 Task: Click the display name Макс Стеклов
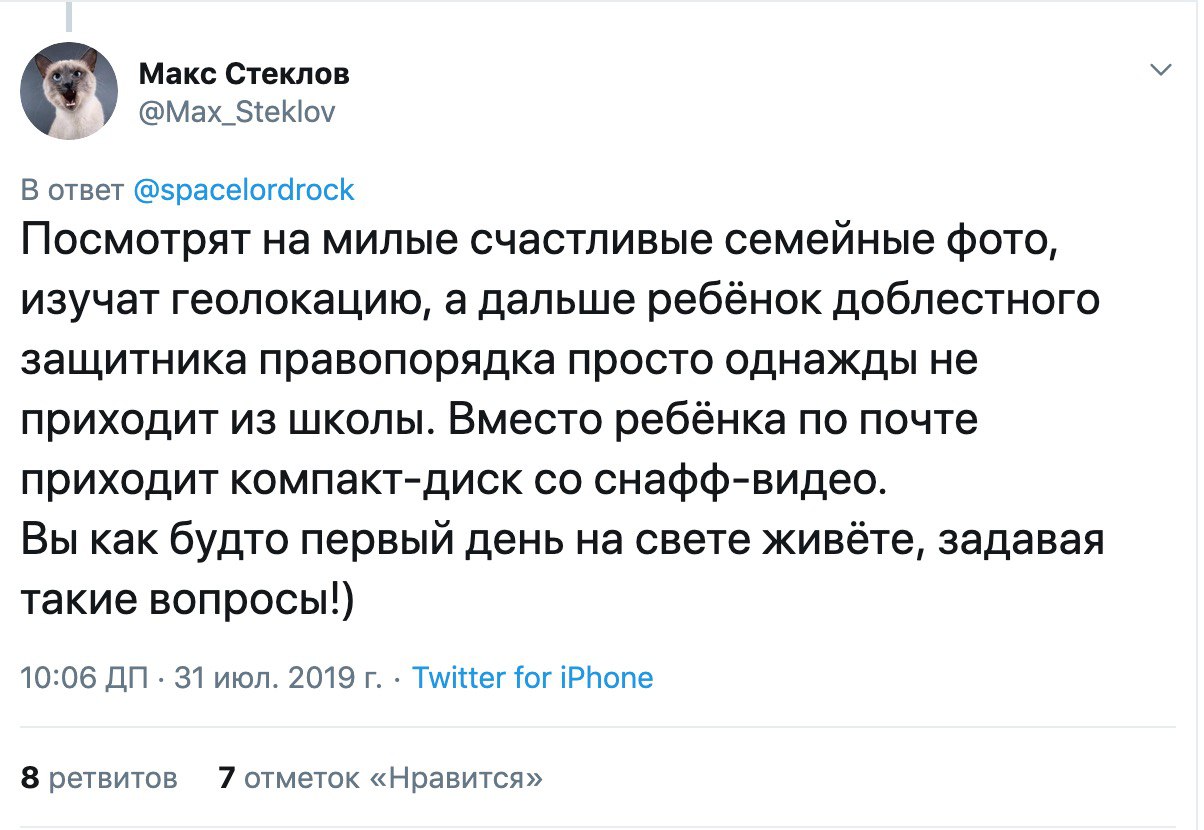coord(245,73)
